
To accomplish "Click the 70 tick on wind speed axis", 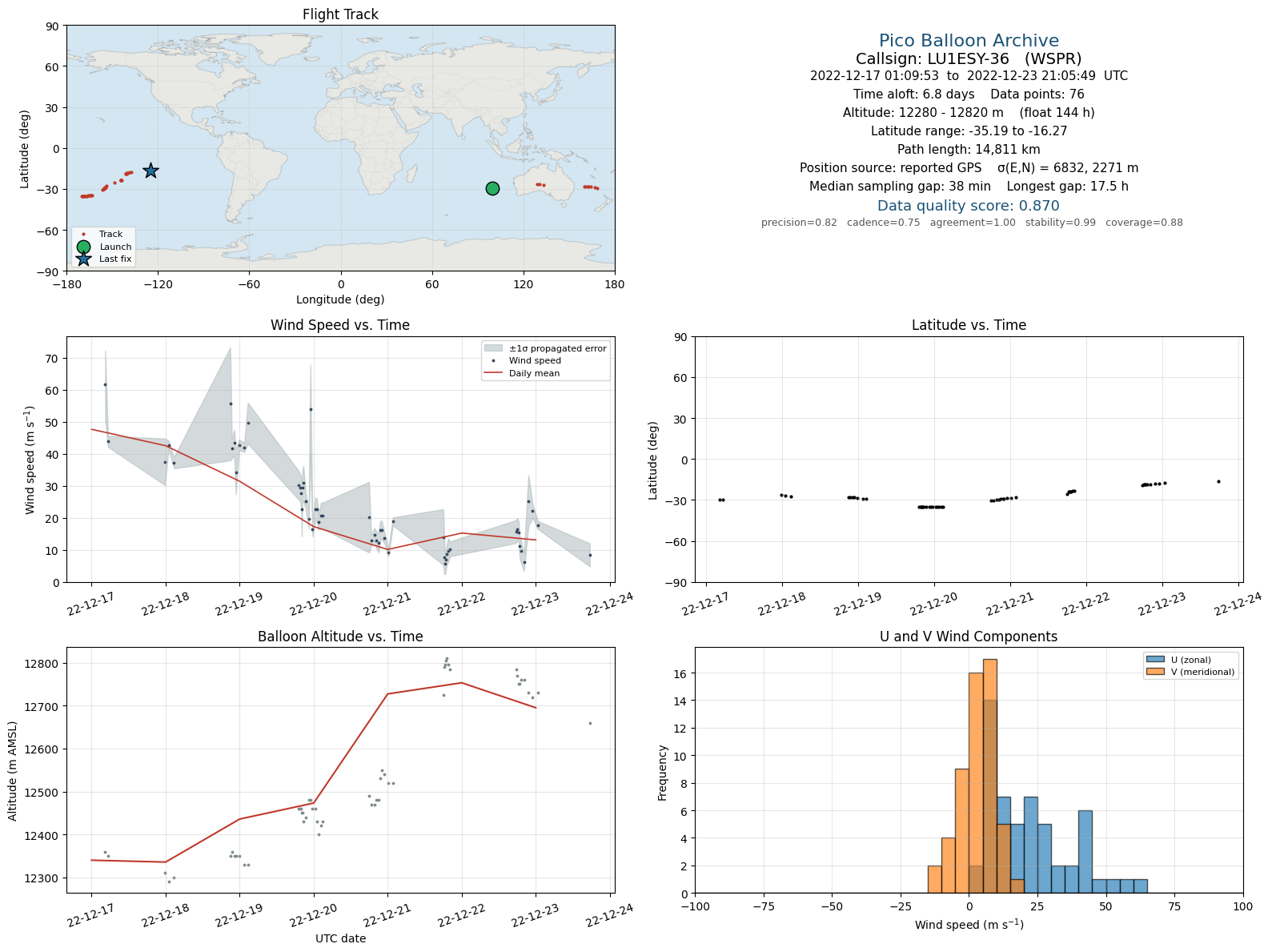I will 52,359.
